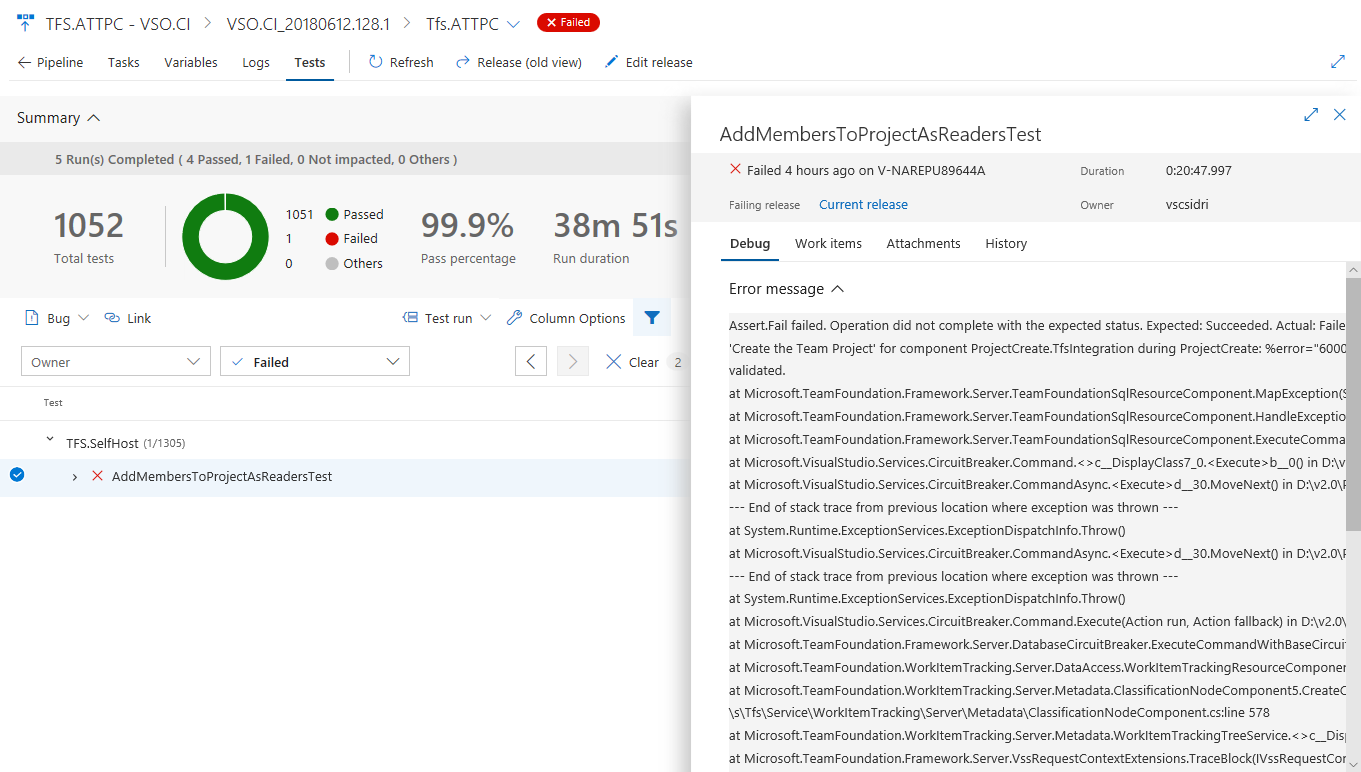Select AddMembersToProjectAsReadersTest test name
1361x772 pixels.
pos(222,477)
